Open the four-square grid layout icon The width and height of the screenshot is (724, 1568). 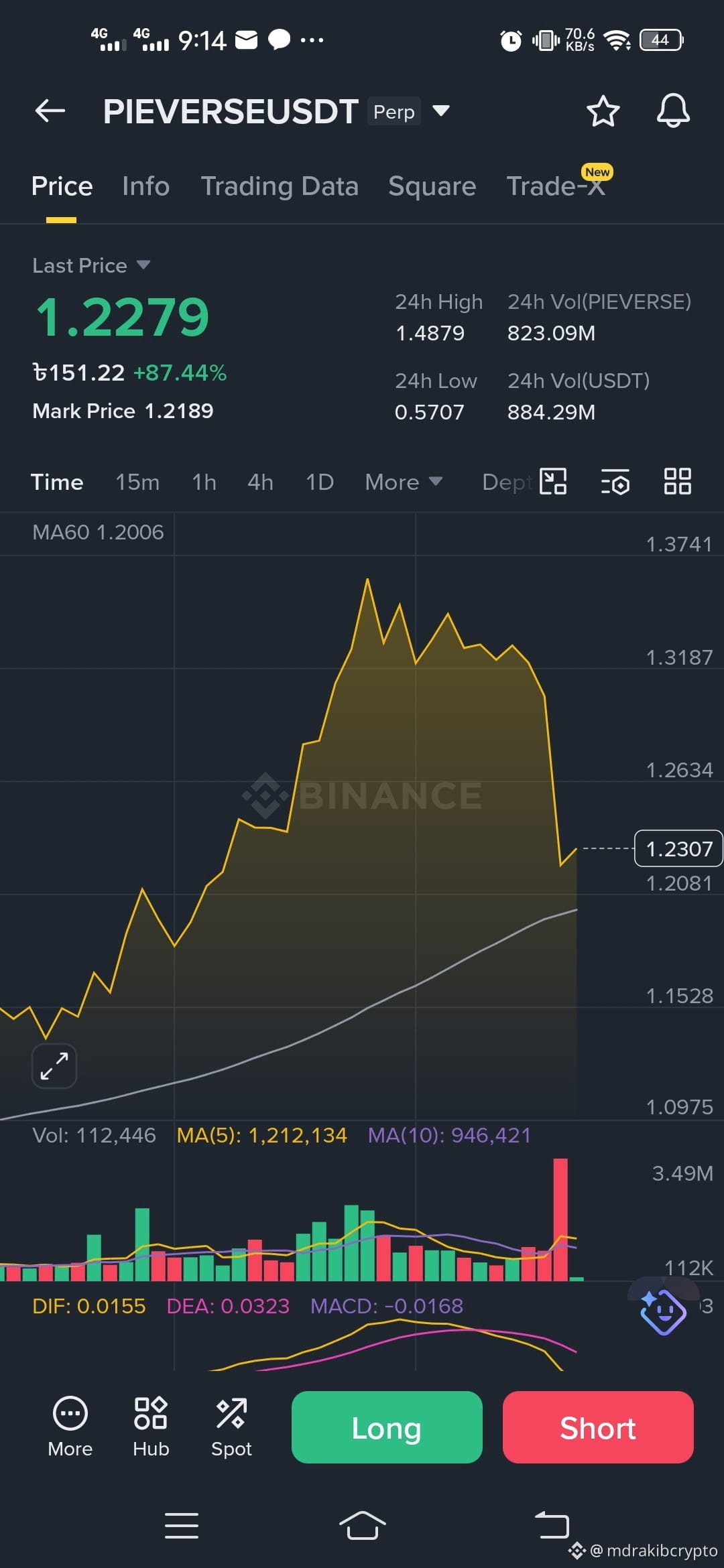click(677, 481)
